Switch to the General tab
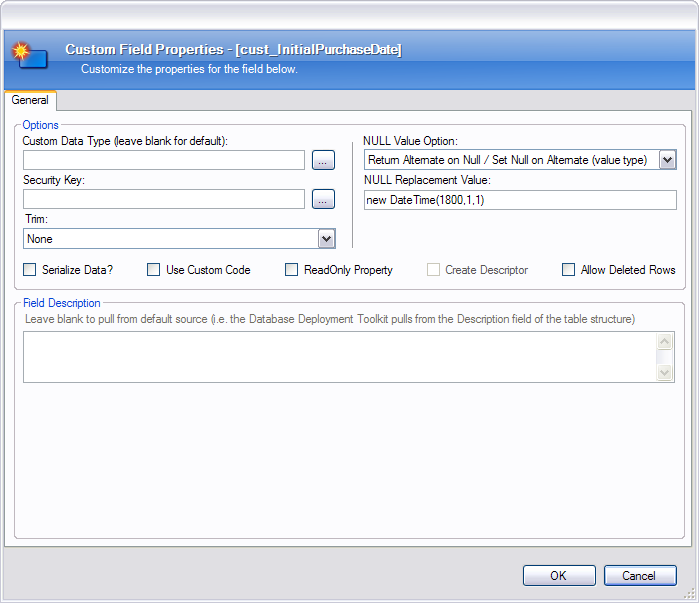The image size is (699, 603). 30,101
